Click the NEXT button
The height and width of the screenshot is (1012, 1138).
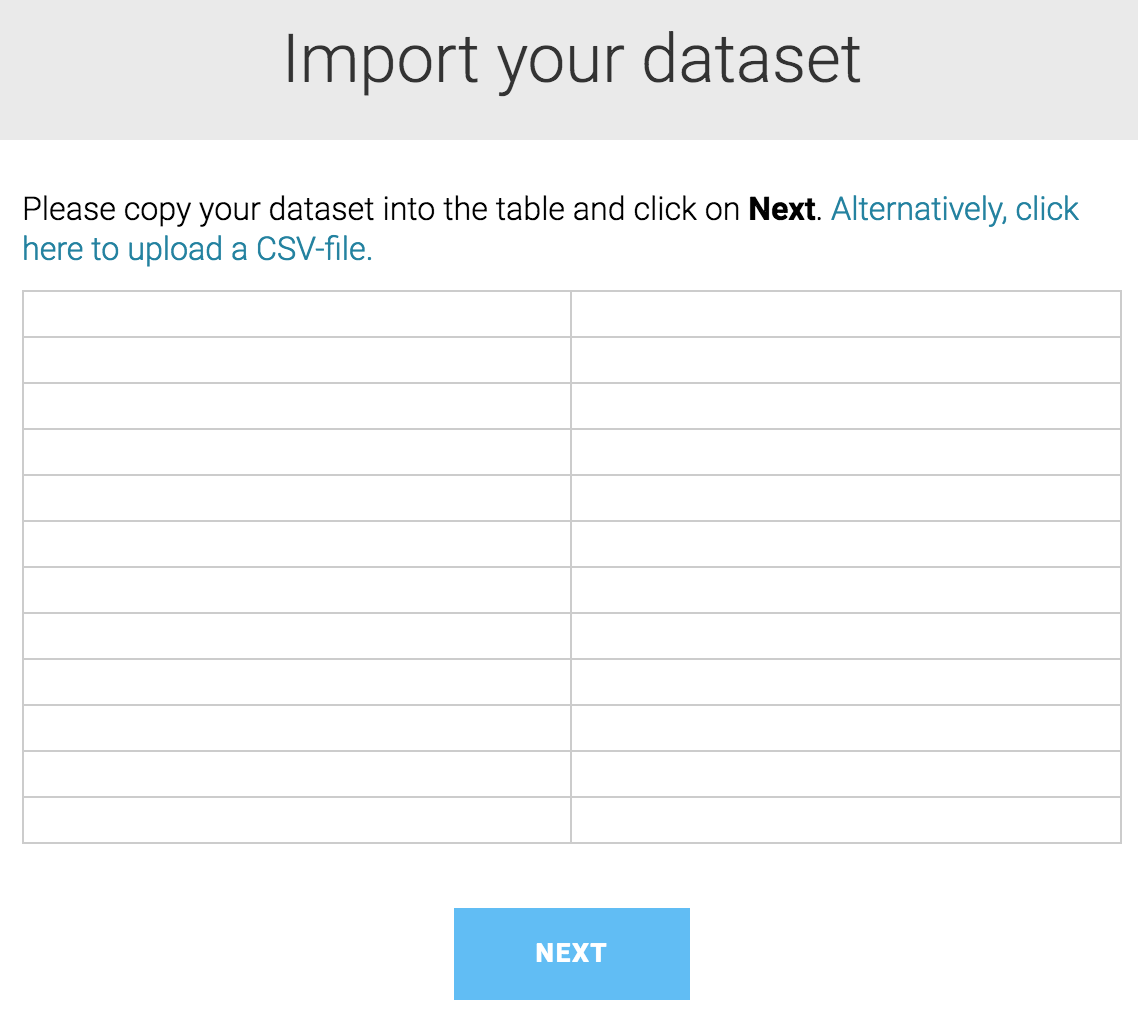(571, 953)
